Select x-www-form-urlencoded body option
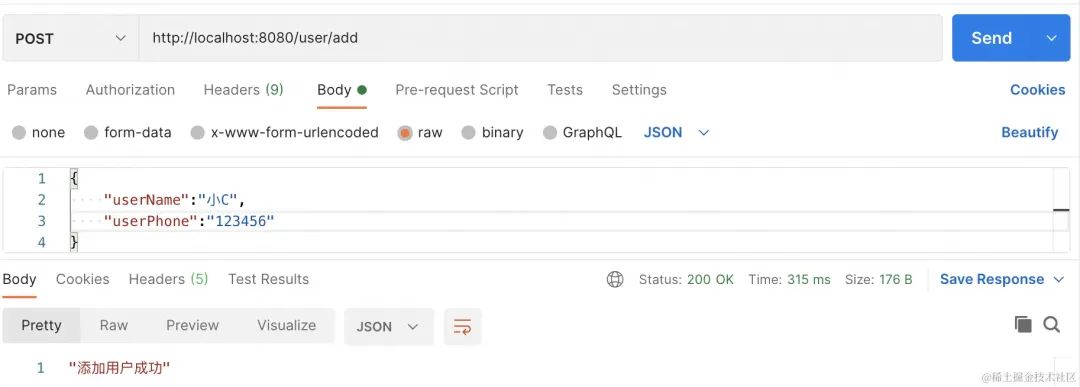The image size is (1080, 387). (x=198, y=133)
